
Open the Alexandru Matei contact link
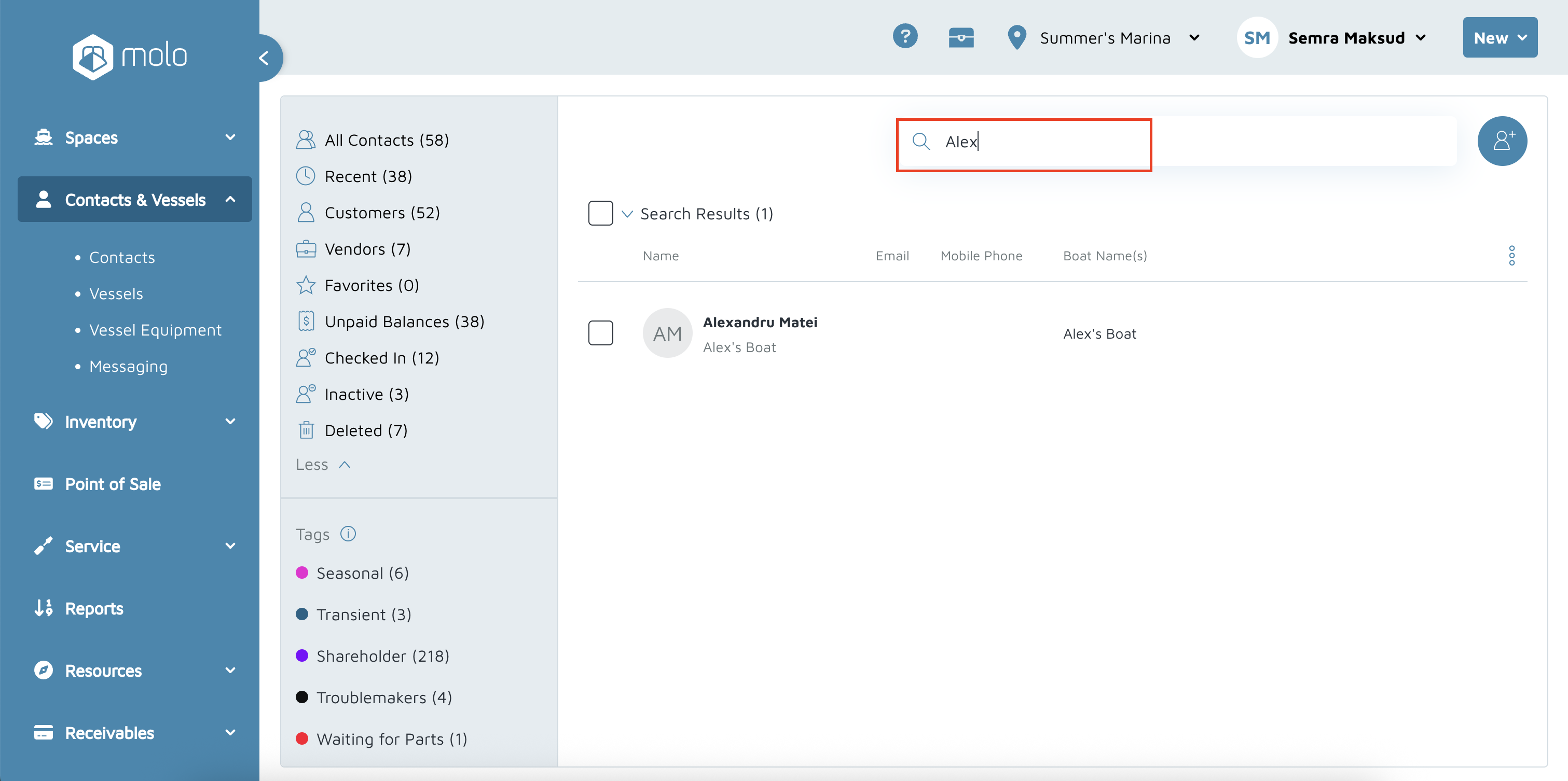click(760, 323)
